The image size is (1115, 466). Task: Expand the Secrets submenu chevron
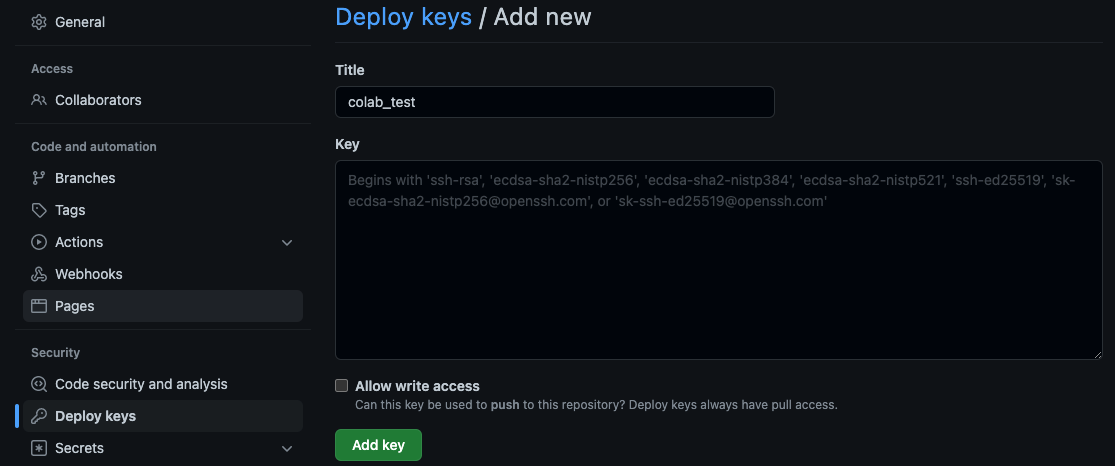pyautogui.click(x=287, y=448)
